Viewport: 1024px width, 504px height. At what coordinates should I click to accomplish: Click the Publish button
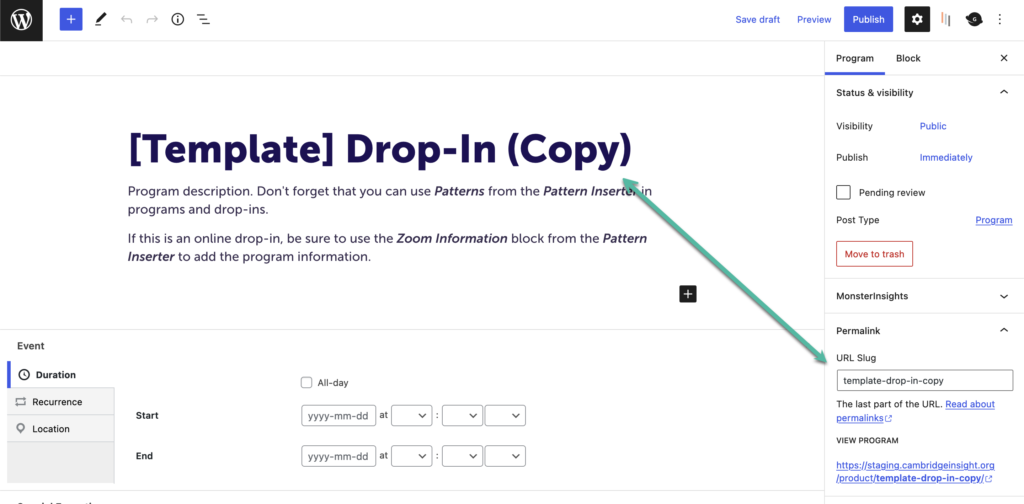[868, 19]
